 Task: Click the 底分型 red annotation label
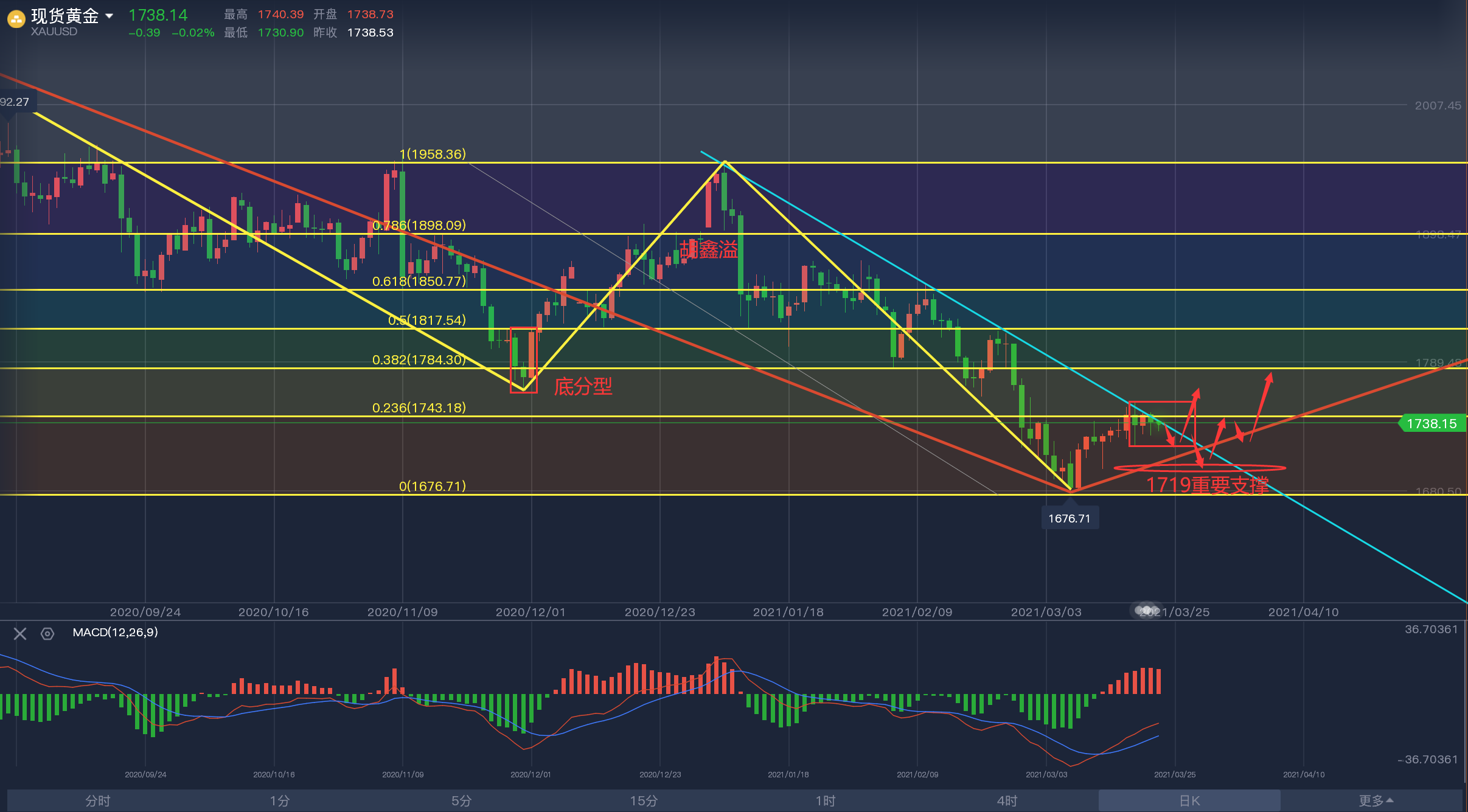click(583, 386)
